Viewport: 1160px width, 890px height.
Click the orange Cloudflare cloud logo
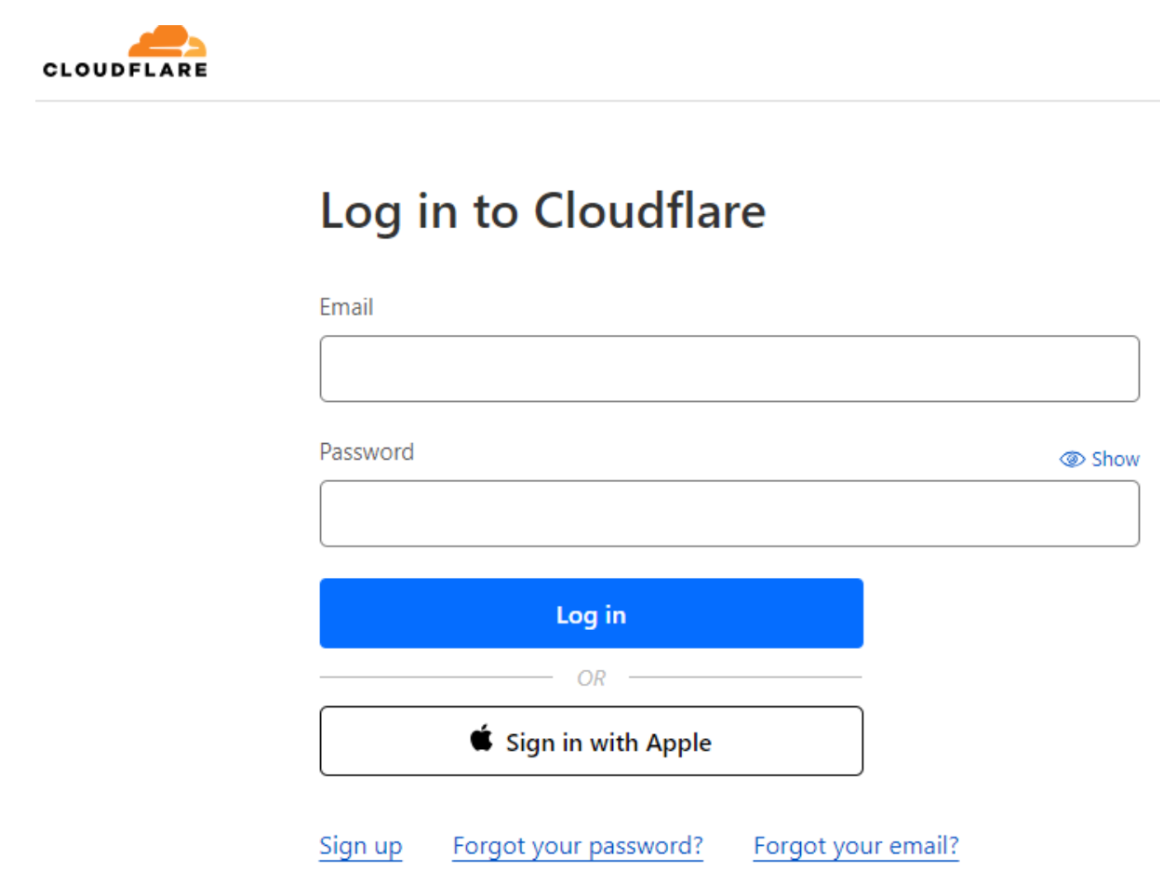pyautogui.click(x=167, y=41)
